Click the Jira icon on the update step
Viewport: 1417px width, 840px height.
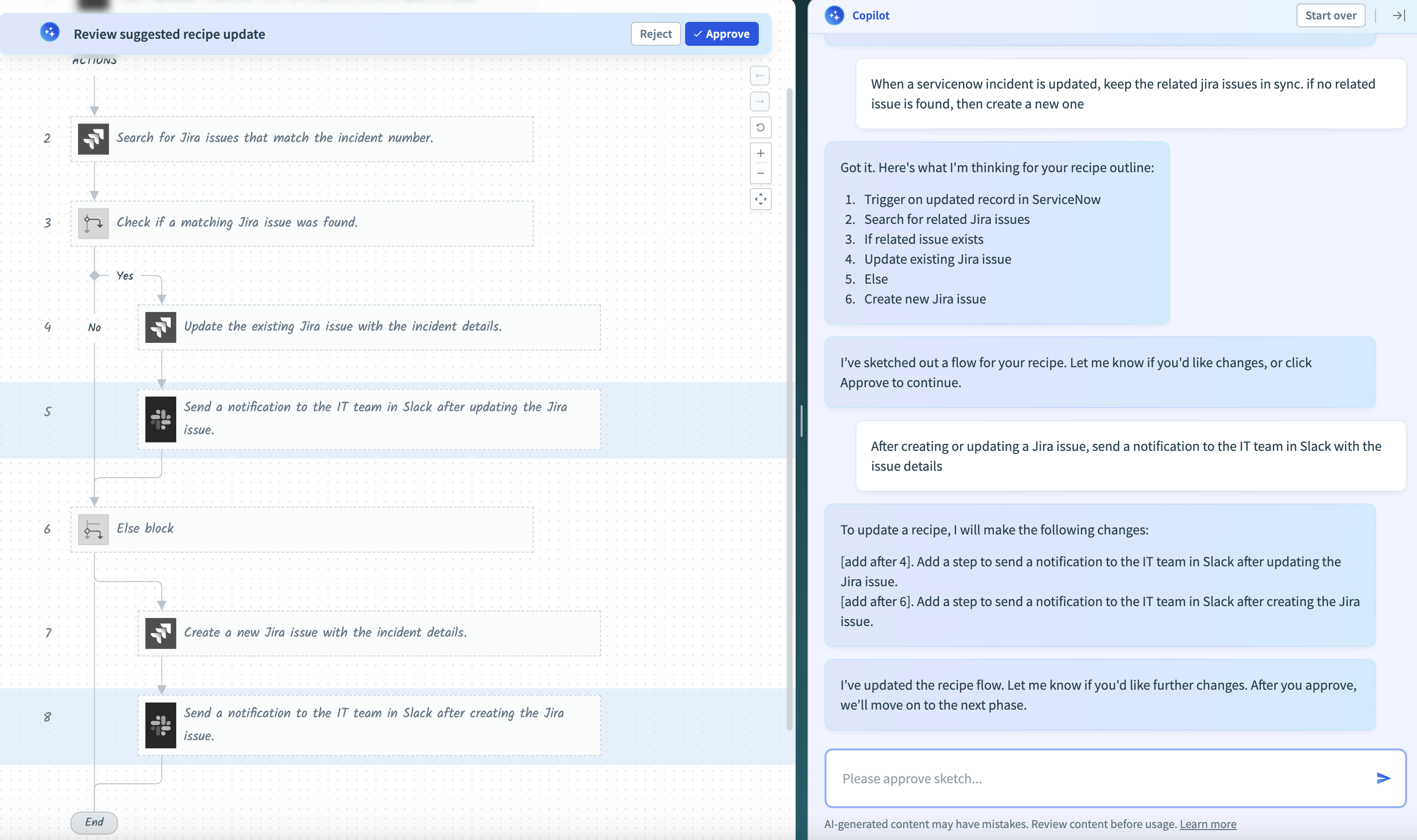tap(161, 327)
